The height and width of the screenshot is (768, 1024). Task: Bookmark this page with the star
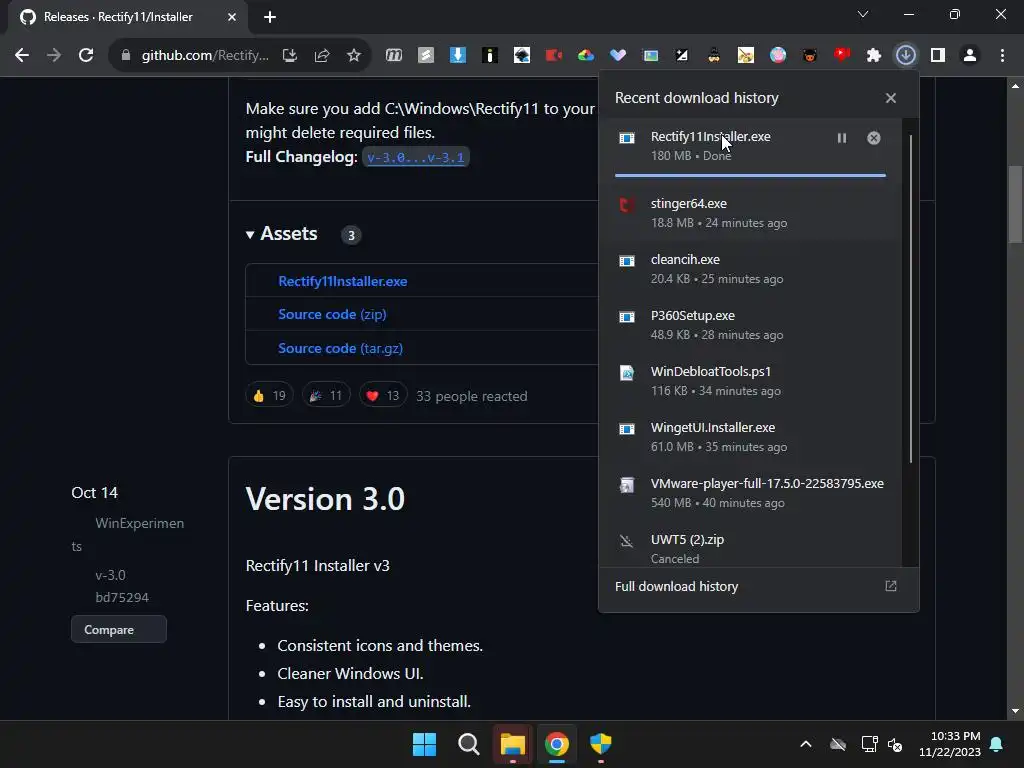click(353, 56)
